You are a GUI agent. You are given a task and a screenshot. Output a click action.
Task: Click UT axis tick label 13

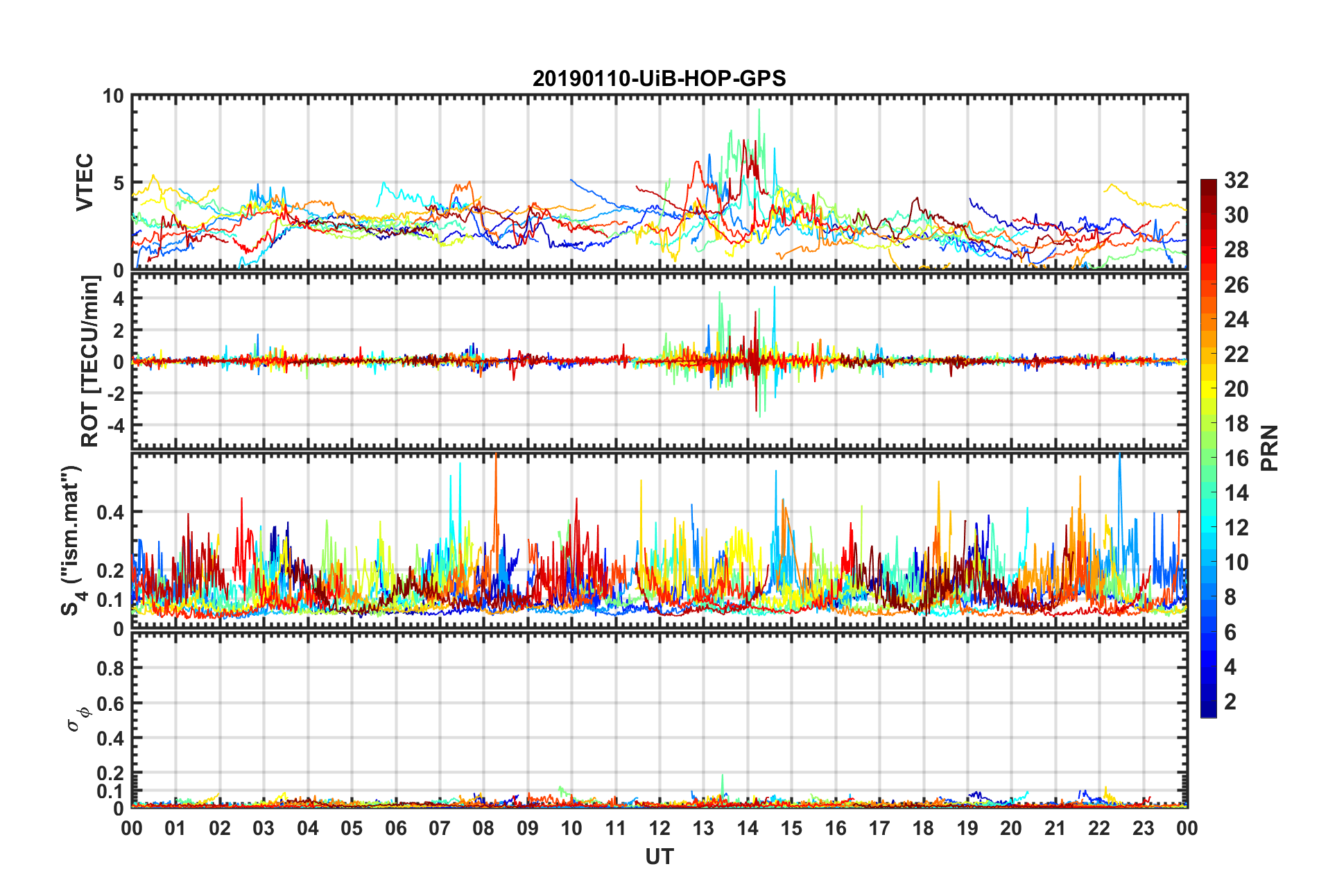(703, 828)
